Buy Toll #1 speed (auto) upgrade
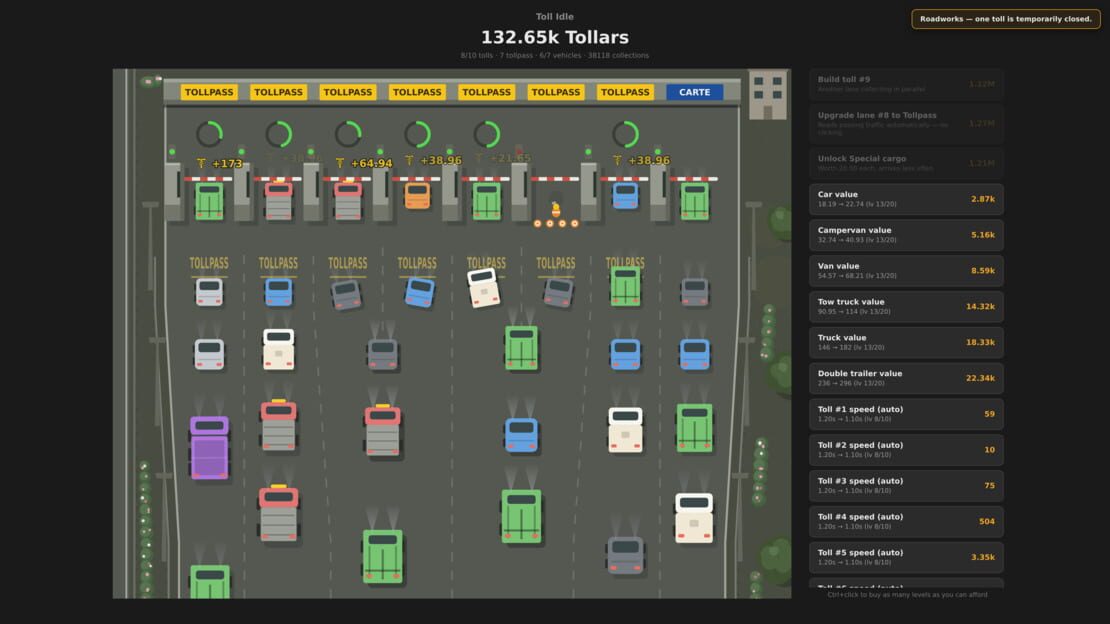The height and width of the screenshot is (624, 1110). click(906, 414)
